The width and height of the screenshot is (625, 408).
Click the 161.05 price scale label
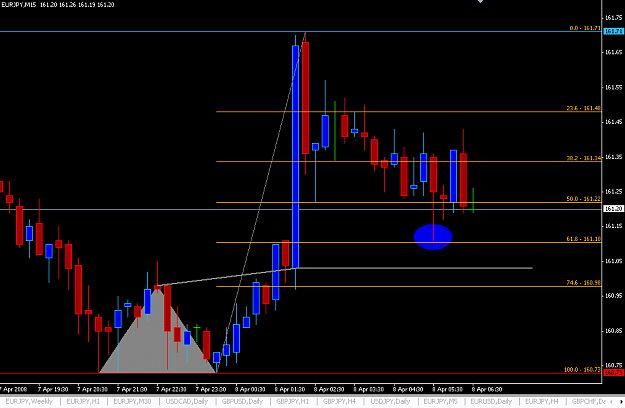coord(613,261)
